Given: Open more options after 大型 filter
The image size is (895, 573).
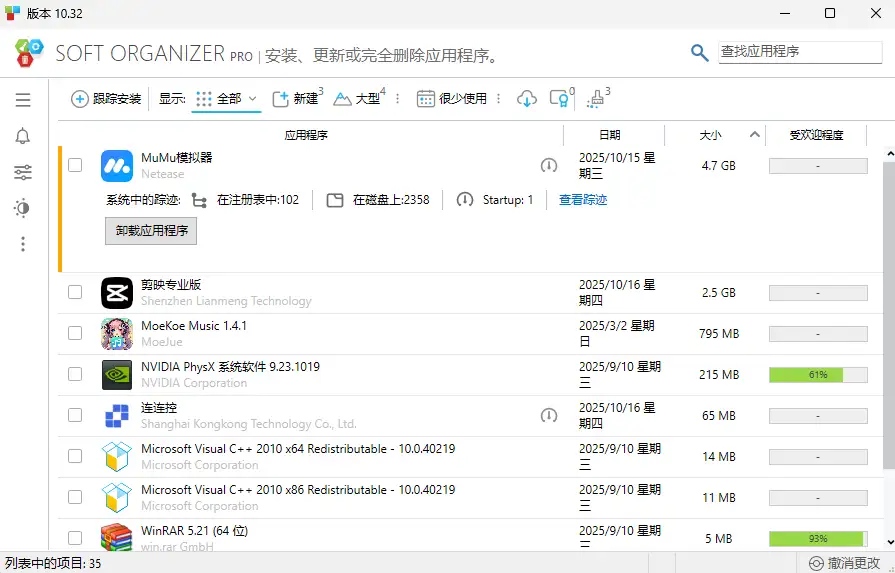Looking at the screenshot, I should pos(397,99).
